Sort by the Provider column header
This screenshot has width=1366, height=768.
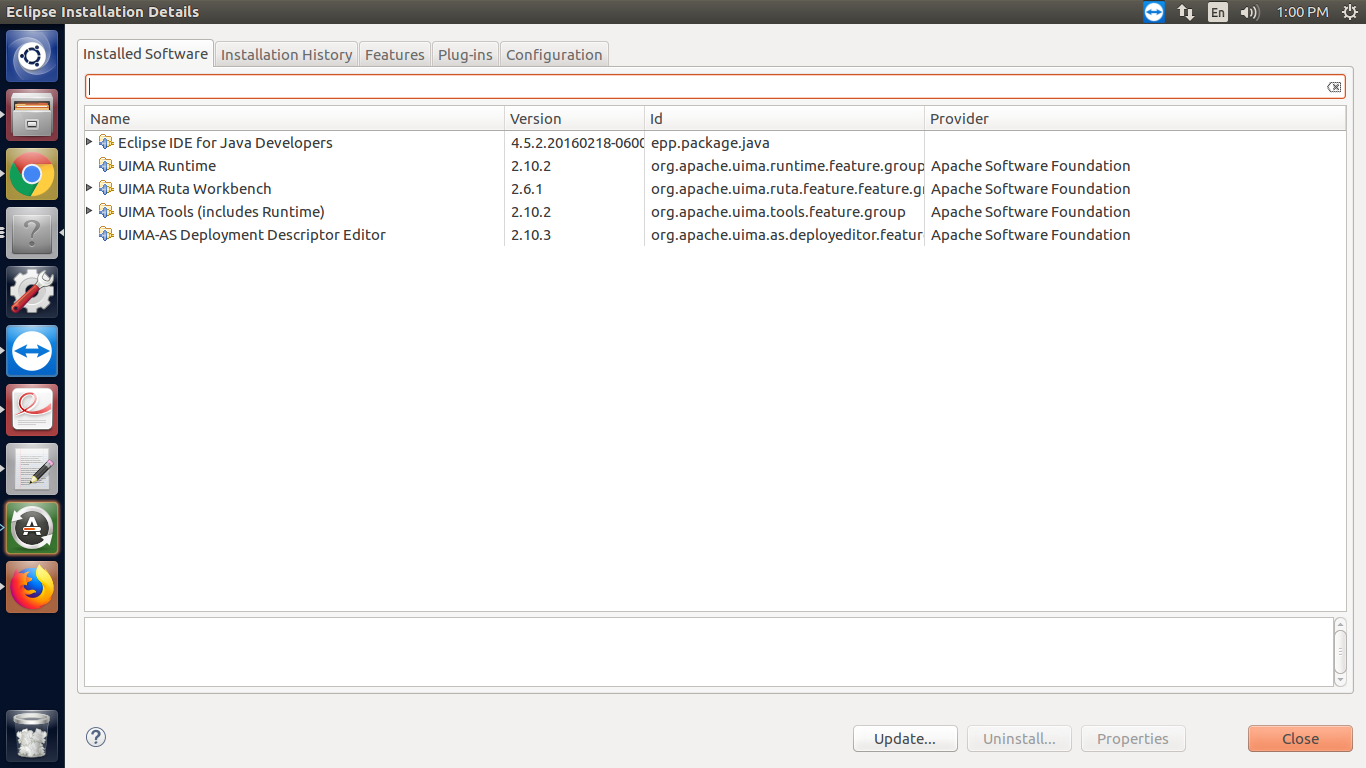tap(1135, 119)
